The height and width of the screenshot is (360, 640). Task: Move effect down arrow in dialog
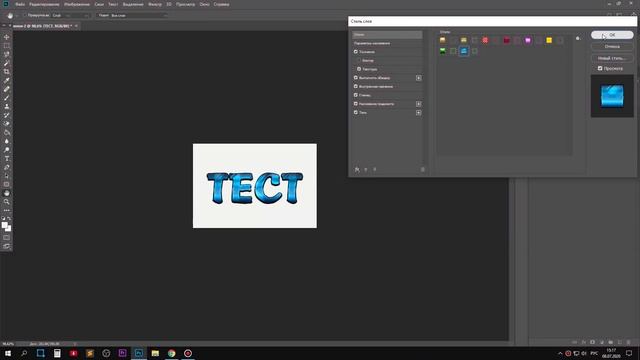[375, 169]
